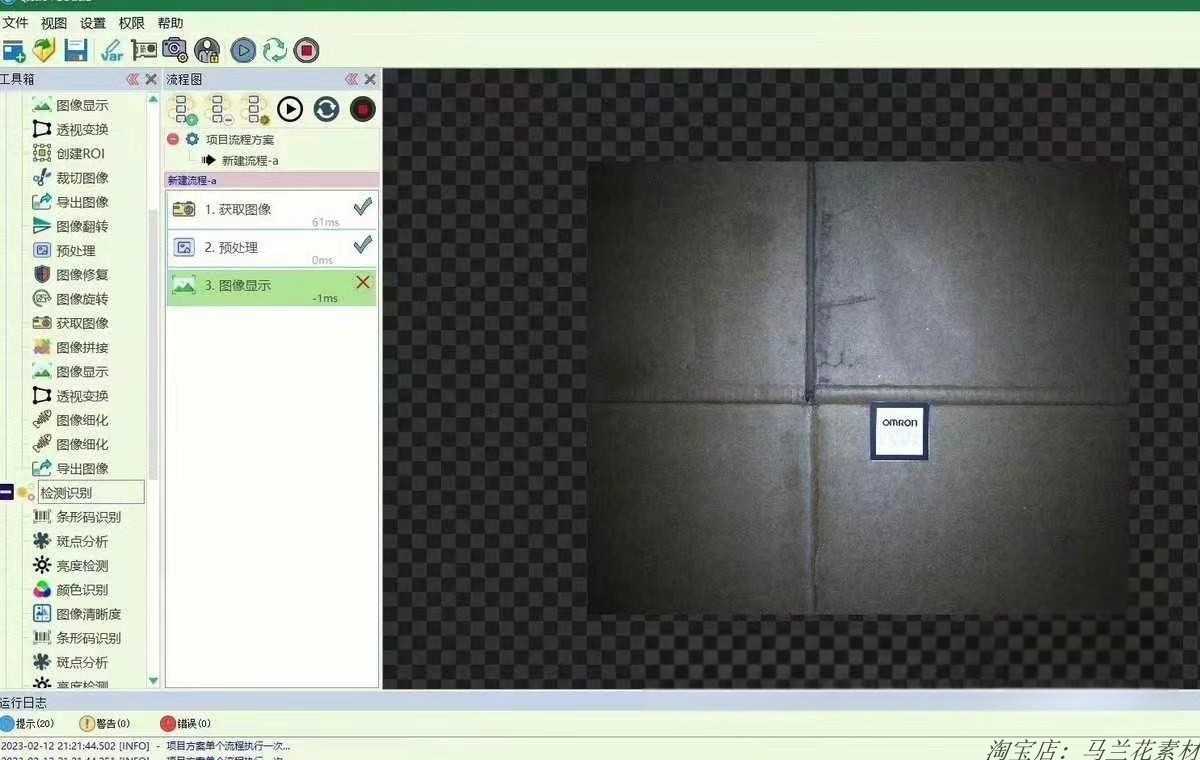The image size is (1200, 760).
Task: Open the Var variable manager icon
Action: (x=112, y=50)
